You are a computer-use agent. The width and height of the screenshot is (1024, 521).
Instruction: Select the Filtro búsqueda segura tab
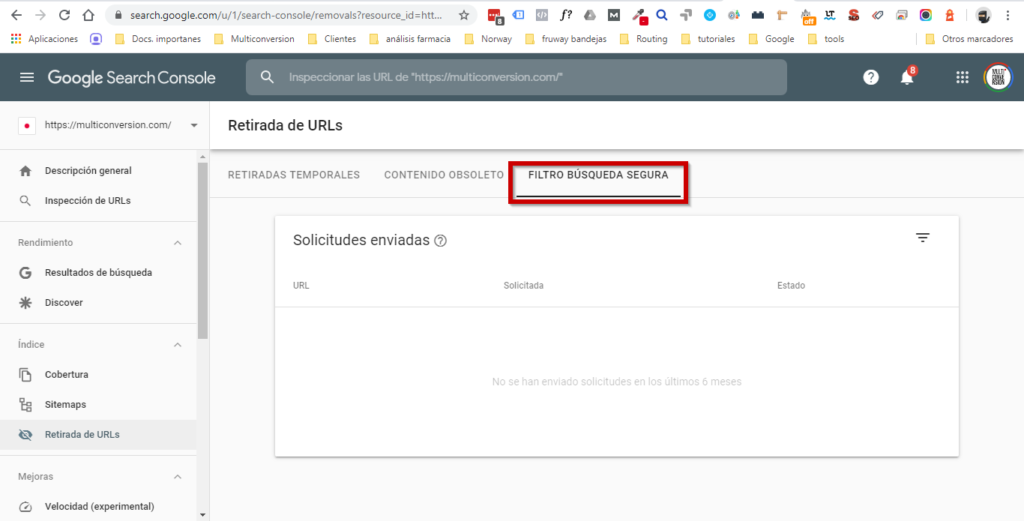pyautogui.click(x=598, y=176)
